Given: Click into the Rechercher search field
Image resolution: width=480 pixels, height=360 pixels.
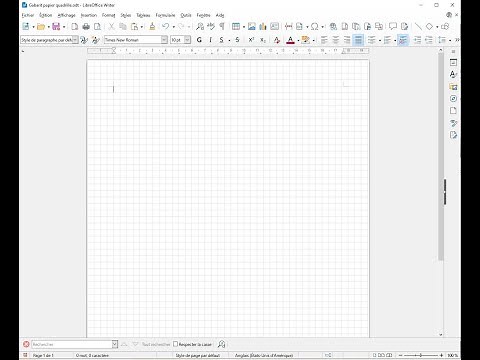Looking at the screenshot, I should [x=72, y=344].
